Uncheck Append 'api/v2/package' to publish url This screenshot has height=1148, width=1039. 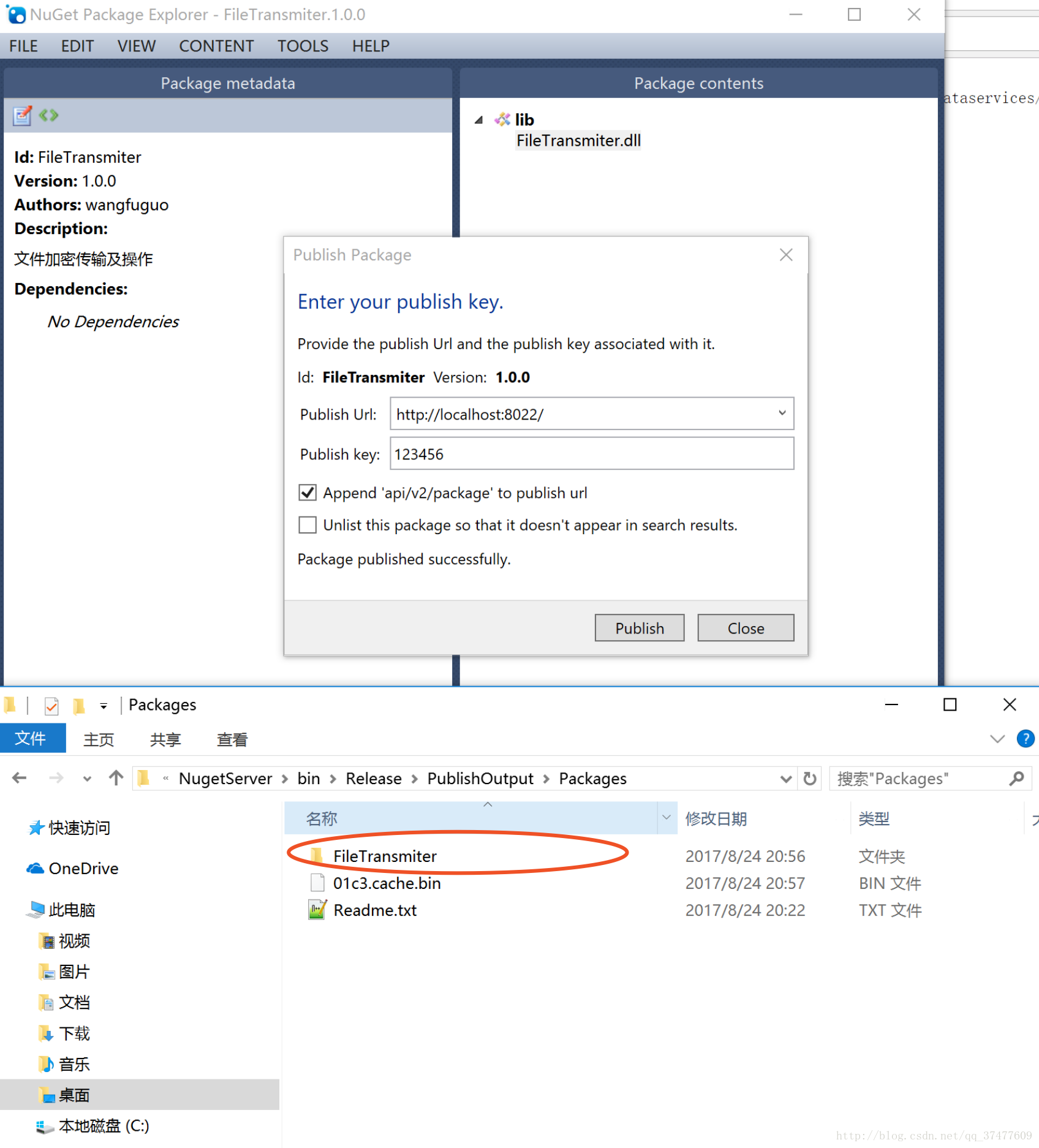point(308,493)
